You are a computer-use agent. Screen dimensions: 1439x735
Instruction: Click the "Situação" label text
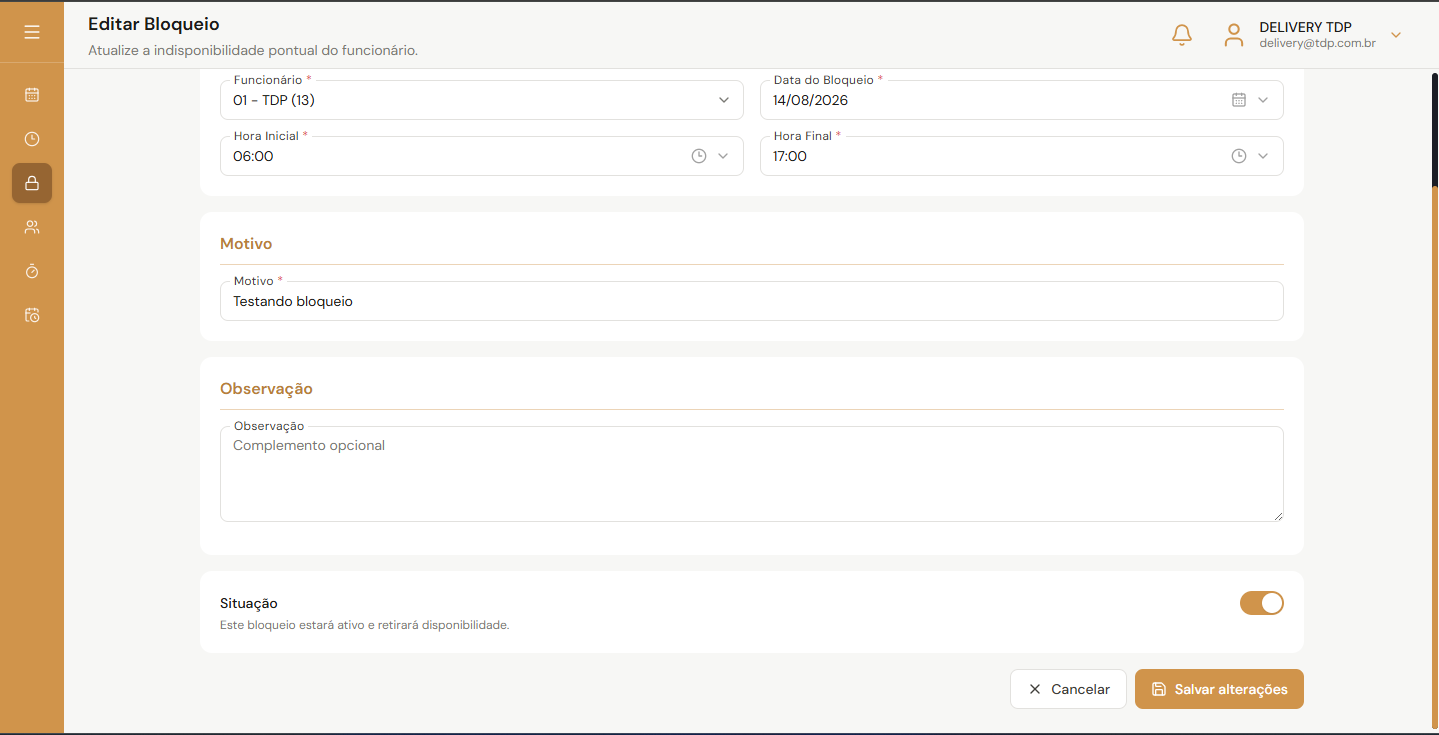coord(249,603)
